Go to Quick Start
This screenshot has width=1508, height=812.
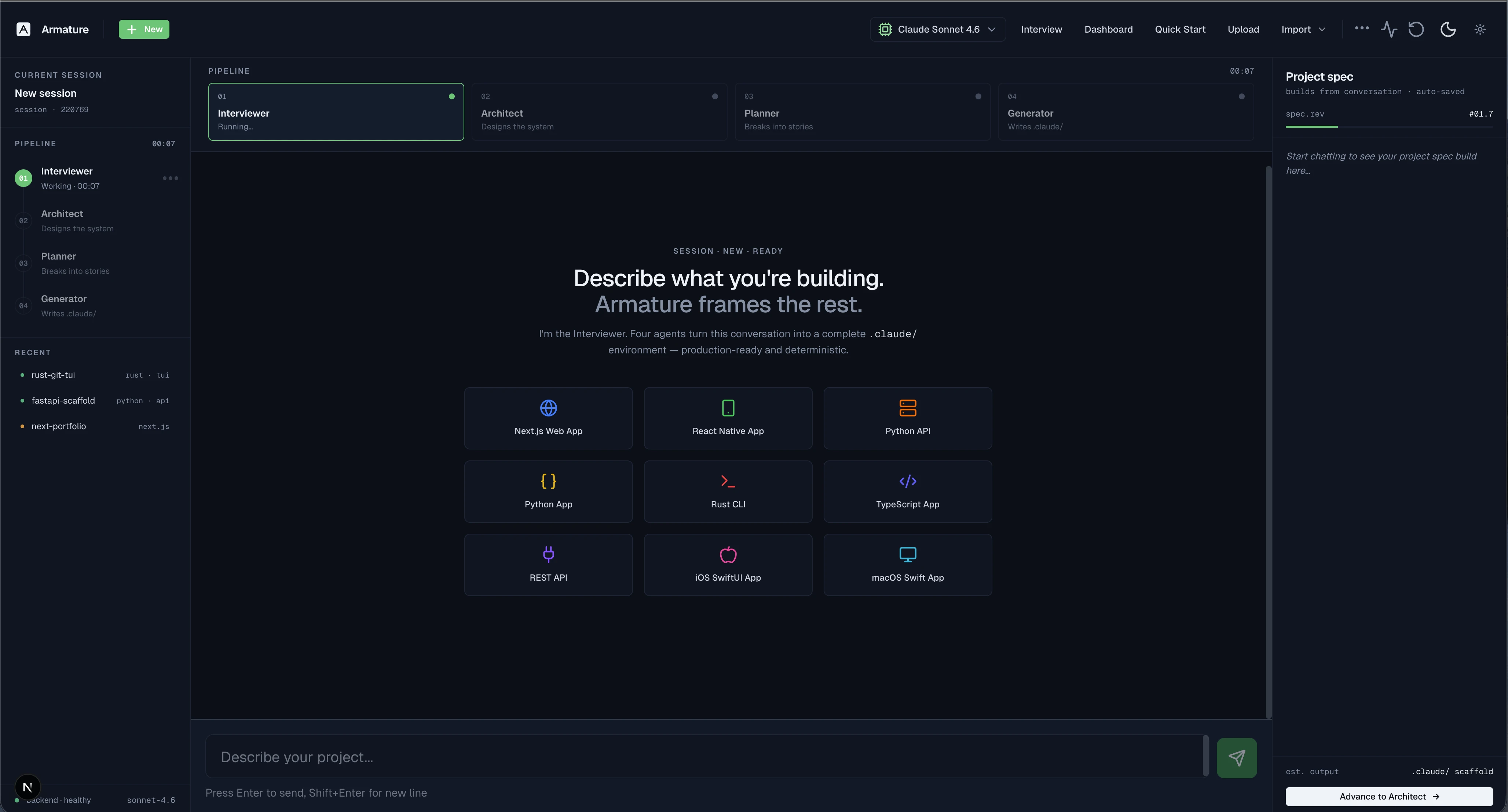click(x=1179, y=29)
